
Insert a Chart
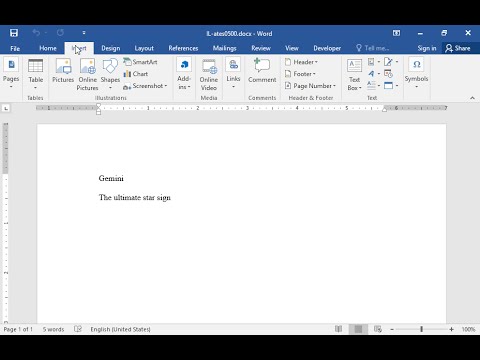(x=136, y=74)
